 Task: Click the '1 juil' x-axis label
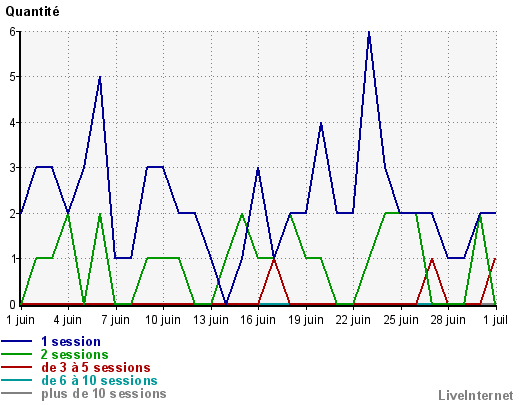pos(495,320)
